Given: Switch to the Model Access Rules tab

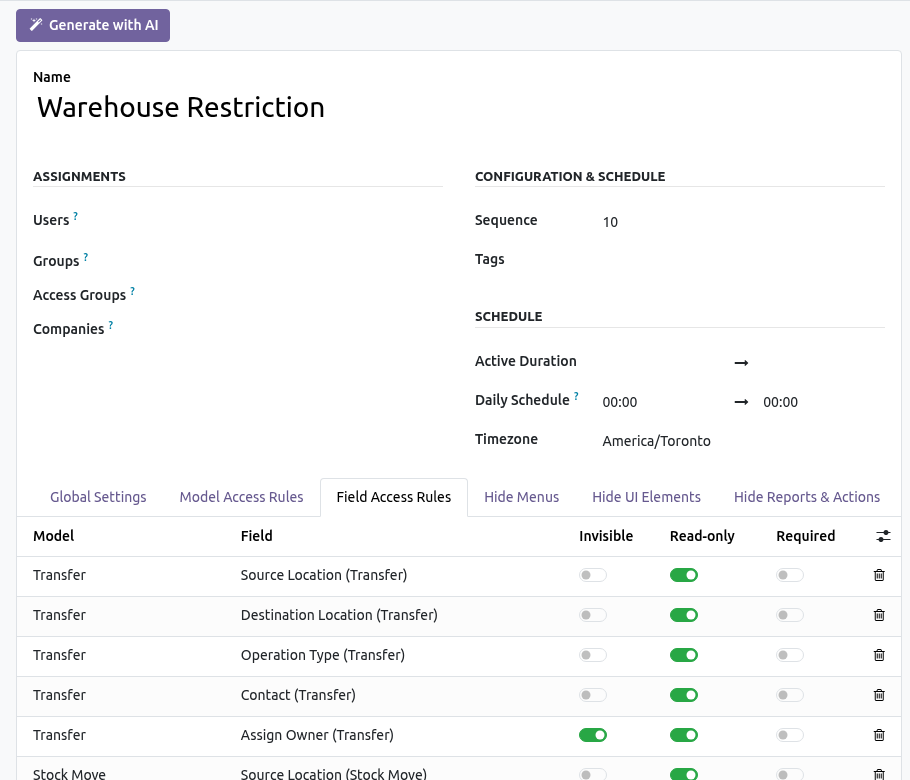Looking at the screenshot, I should (241, 497).
